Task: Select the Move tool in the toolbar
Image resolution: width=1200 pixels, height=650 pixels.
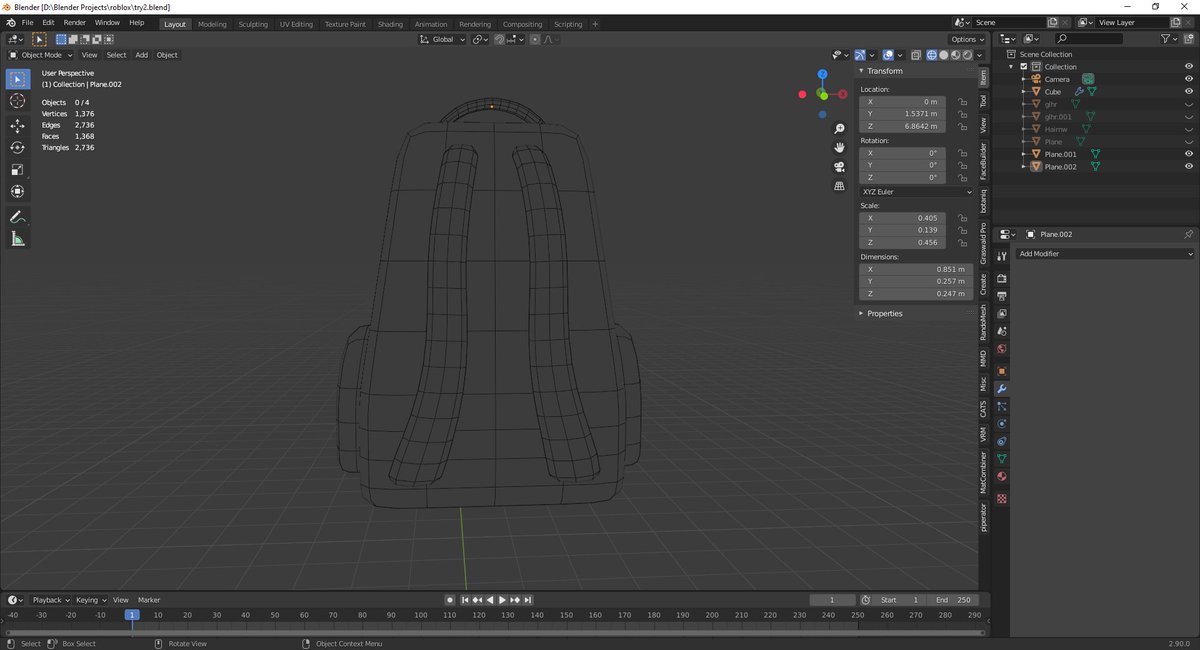Action: (x=17, y=126)
